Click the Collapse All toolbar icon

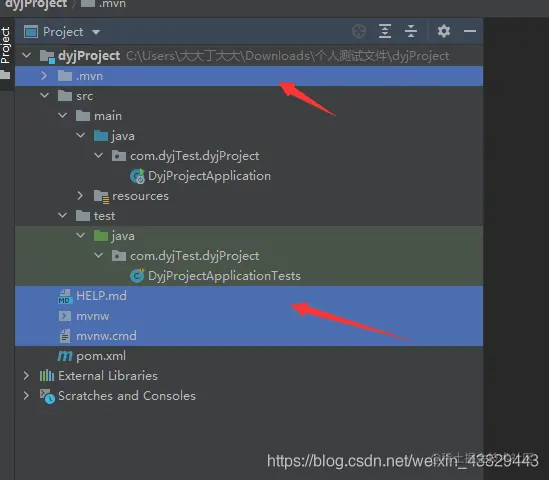tap(411, 32)
